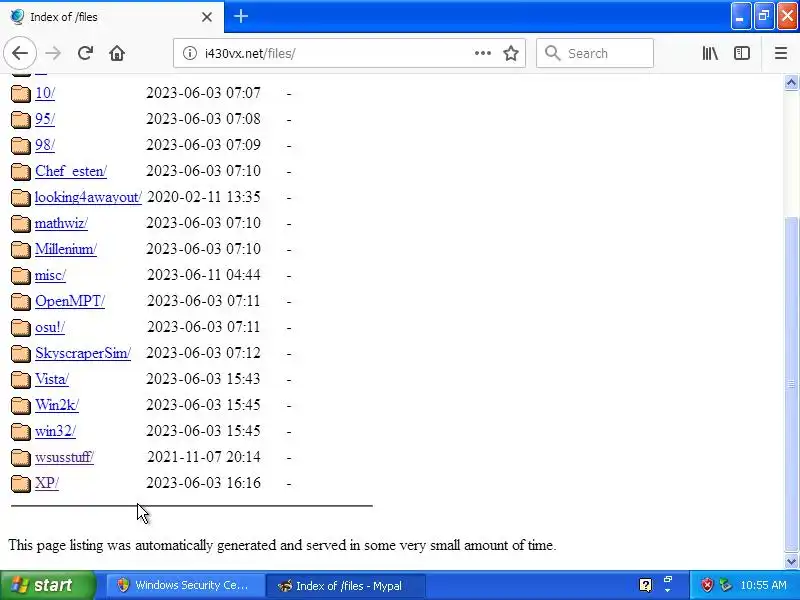The width and height of the screenshot is (800, 600).
Task: Open the misc/ directory
Action: 50,275
